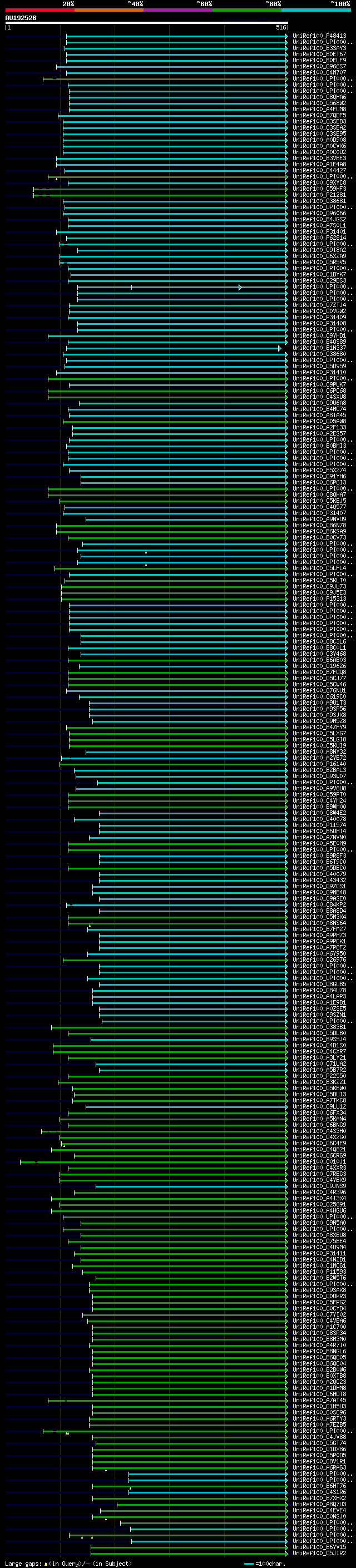Select label UniRef100_P31409
Image resolution: width=356 pixels, height=1568 pixels.
[319, 317]
